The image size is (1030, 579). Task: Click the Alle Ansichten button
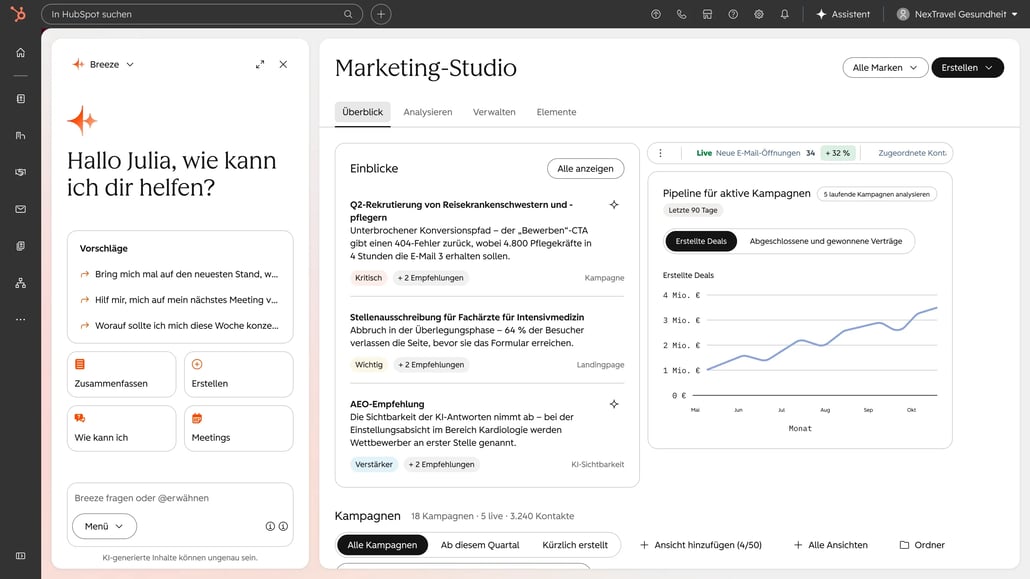[x=831, y=545]
